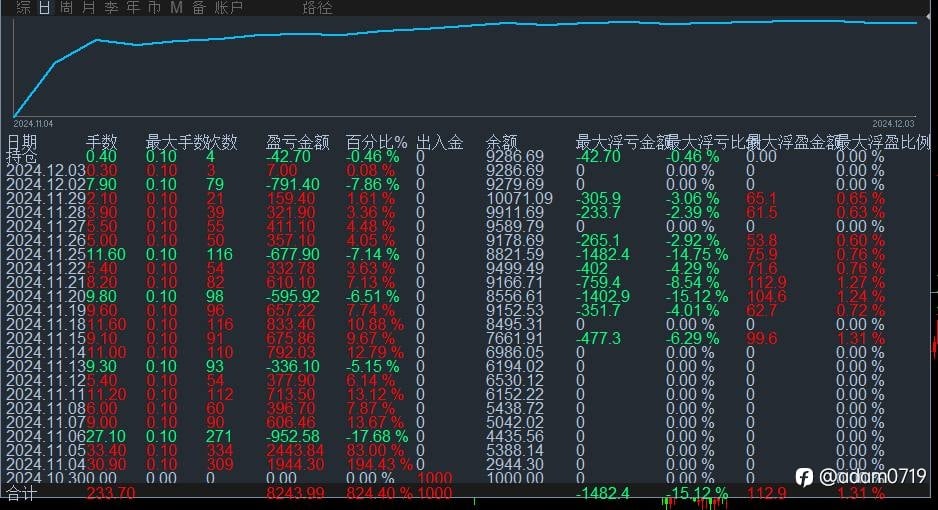Open the 季 quarterly tab

(x=111, y=7)
